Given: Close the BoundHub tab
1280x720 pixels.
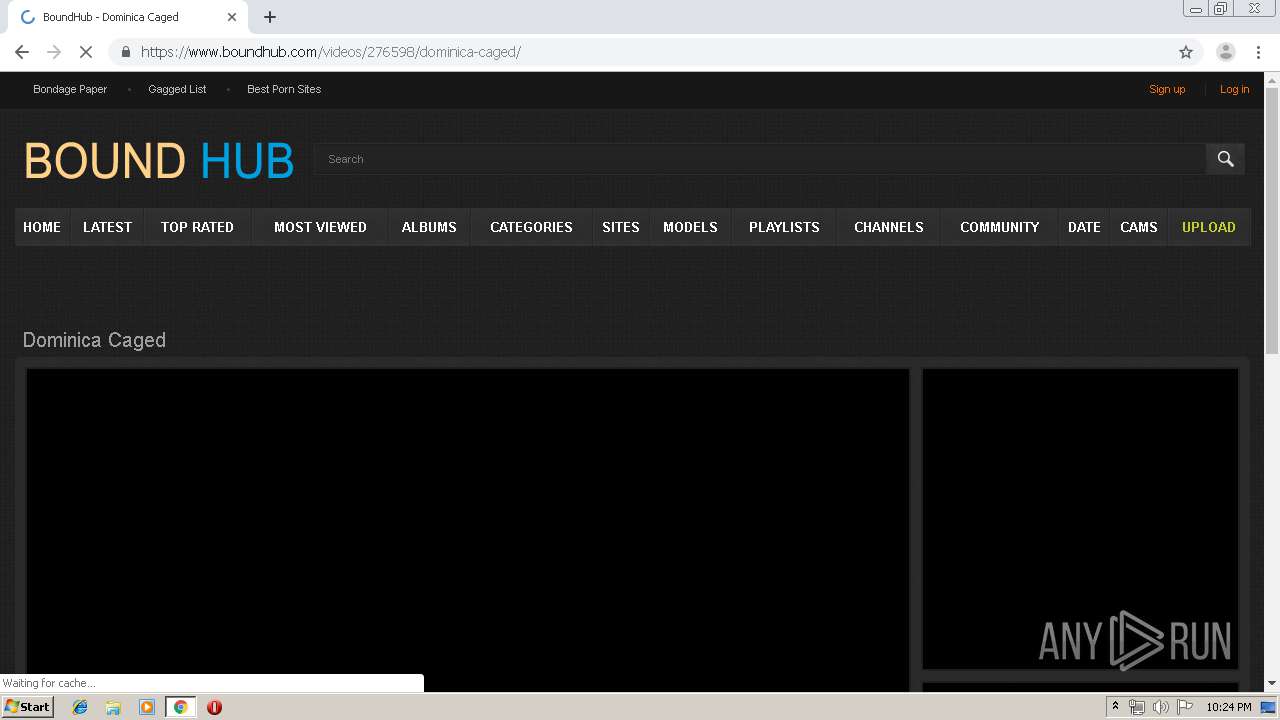Looking at the screenshot, I should [232, 17].
